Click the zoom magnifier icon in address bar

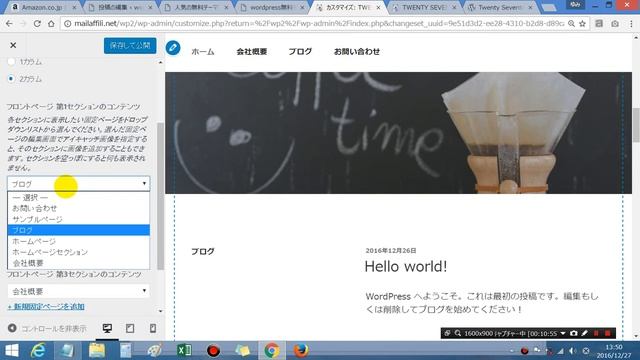[571, 24]
